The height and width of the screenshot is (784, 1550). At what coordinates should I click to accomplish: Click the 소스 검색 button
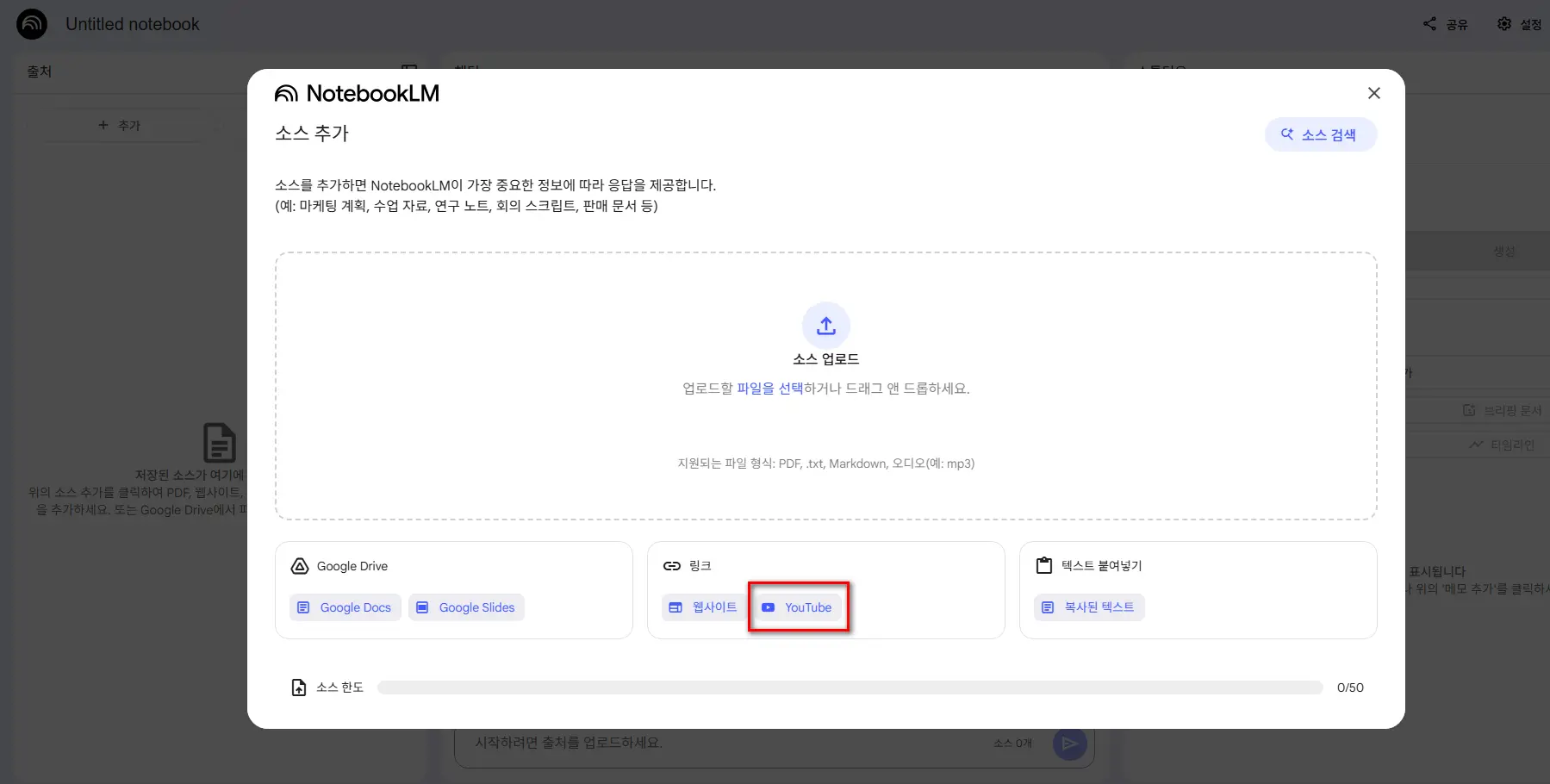pos(1320,134)
